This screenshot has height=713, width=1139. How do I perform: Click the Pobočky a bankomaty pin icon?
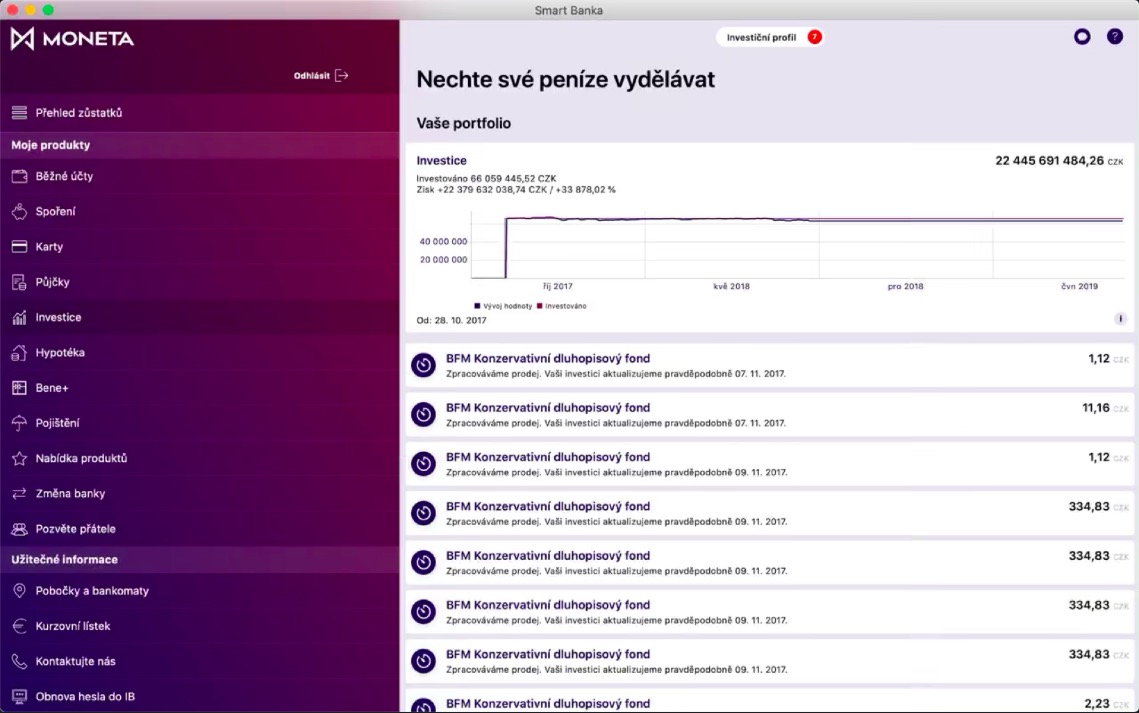(20, 591)
